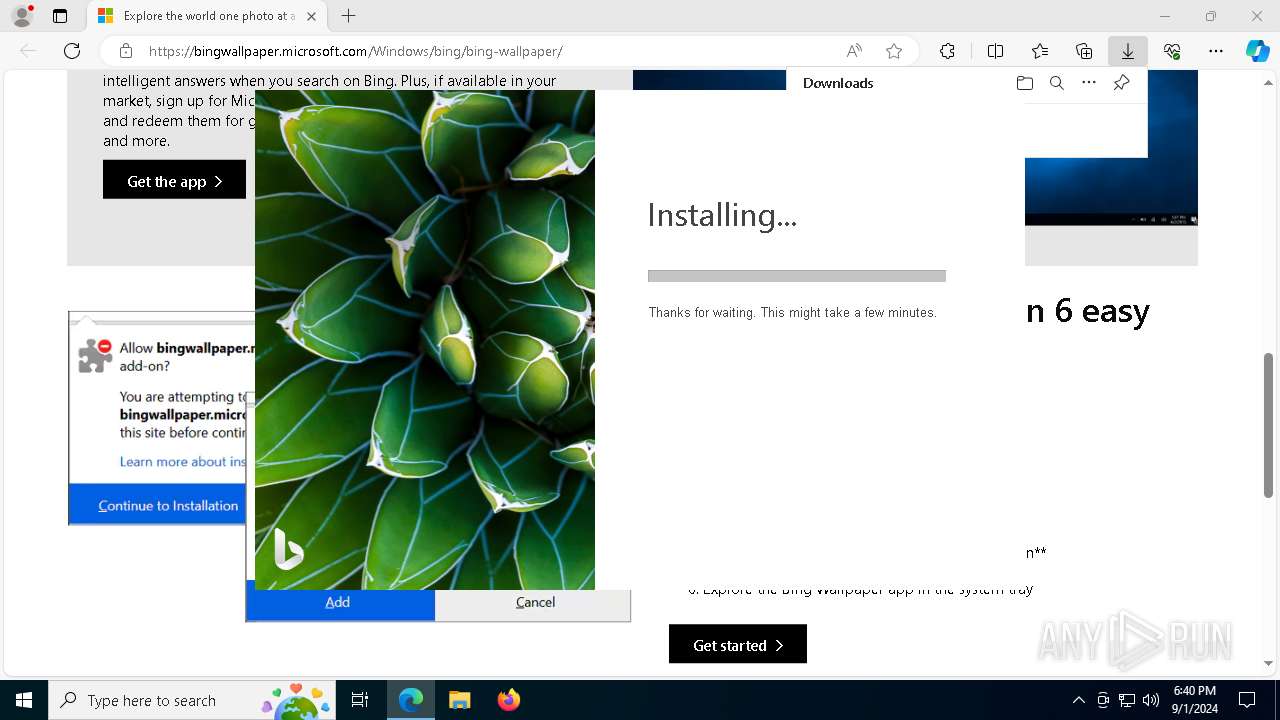1280x720 pixels.
Task: Open downloads folder in Downloads panel
Action: click(x=1024, y=83)
